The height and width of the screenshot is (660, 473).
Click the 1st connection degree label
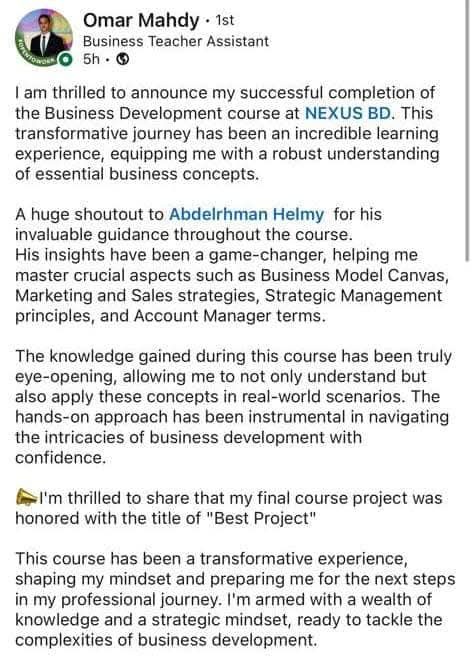click(x=225, y=20)
